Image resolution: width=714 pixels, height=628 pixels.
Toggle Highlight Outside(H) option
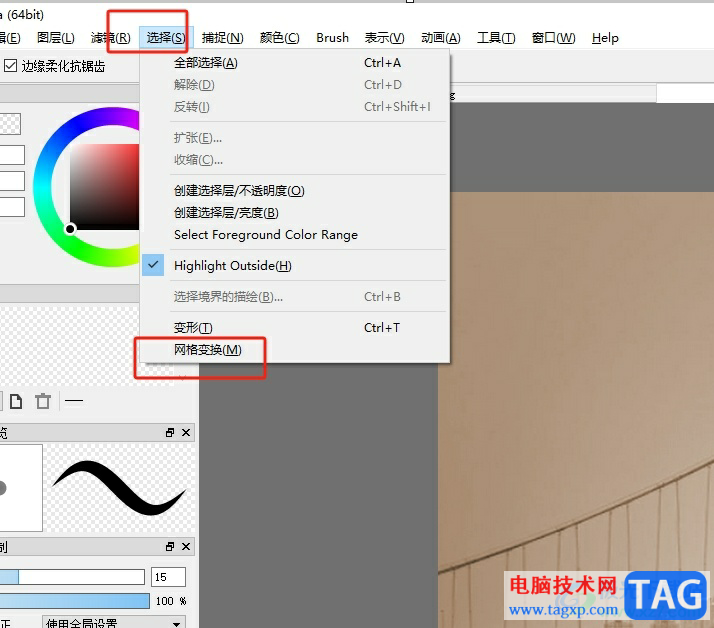coord(295,265)
